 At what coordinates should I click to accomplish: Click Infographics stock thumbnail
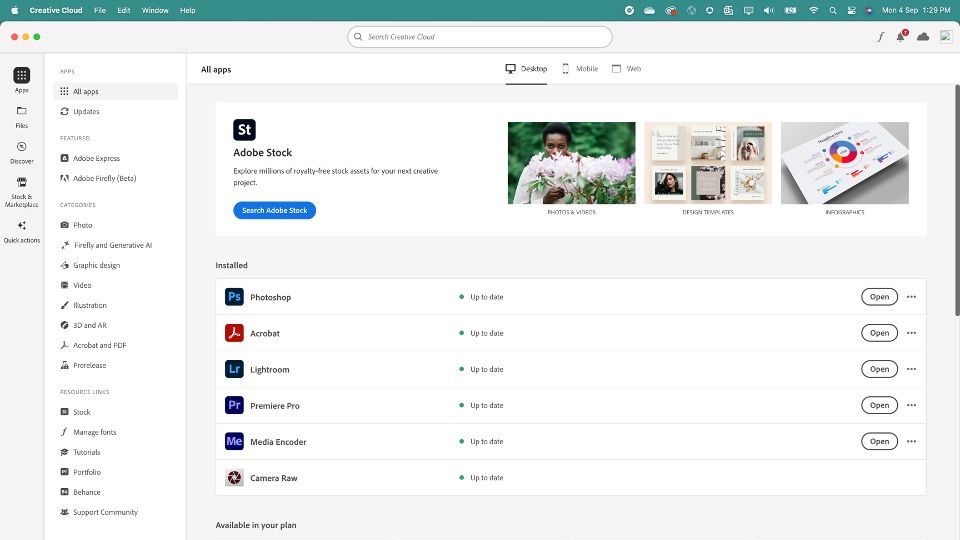coord(845,163)
